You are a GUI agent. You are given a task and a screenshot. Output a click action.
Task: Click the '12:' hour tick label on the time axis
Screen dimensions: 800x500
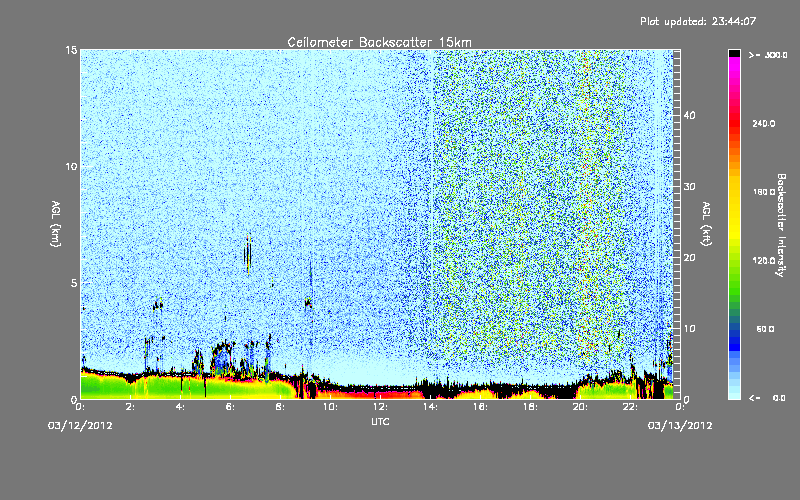pos(380,407)
